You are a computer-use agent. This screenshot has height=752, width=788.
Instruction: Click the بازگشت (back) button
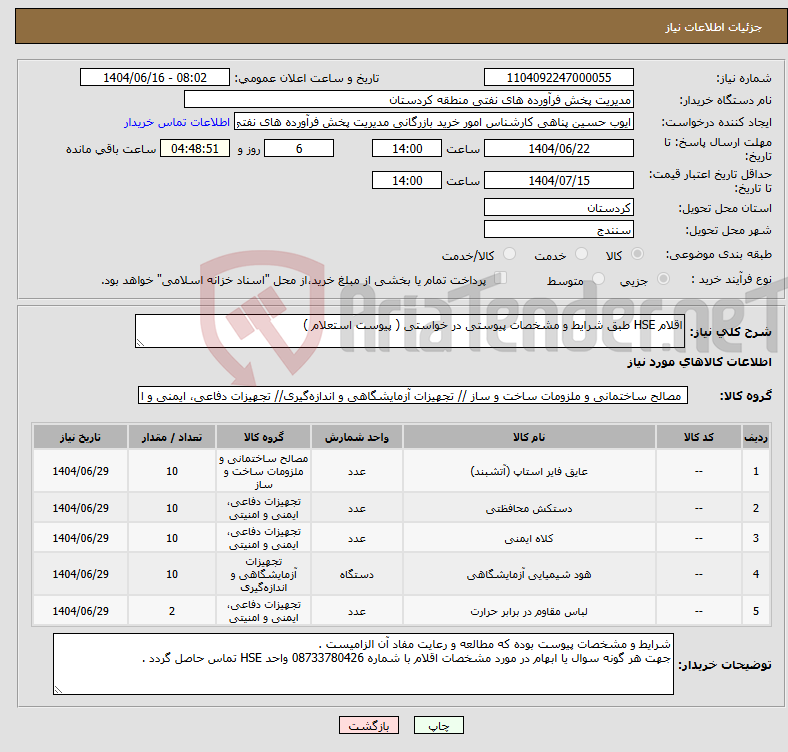tap(369, 725)
